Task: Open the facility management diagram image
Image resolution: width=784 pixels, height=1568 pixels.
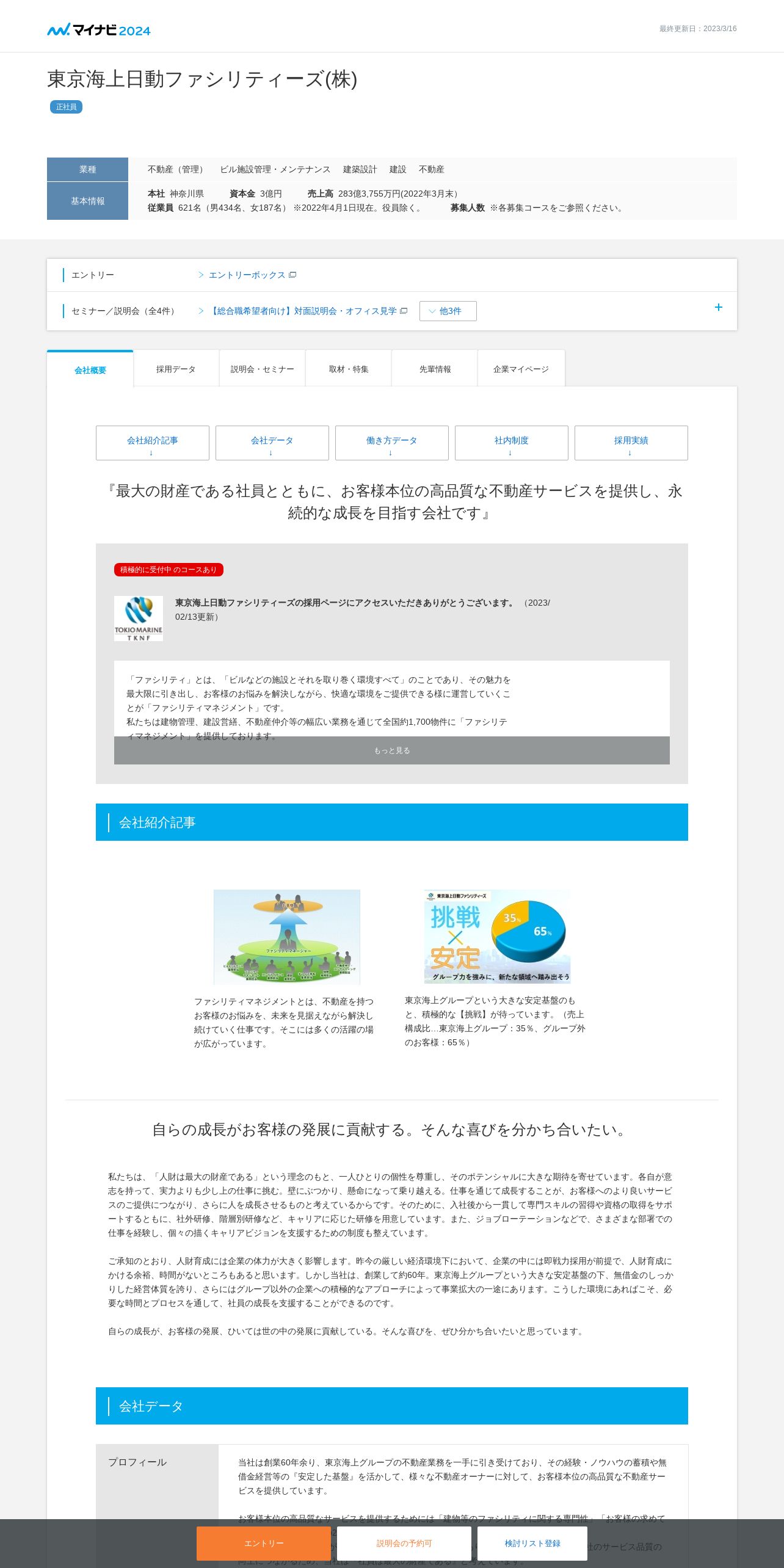Action: (x=287, y=937)
